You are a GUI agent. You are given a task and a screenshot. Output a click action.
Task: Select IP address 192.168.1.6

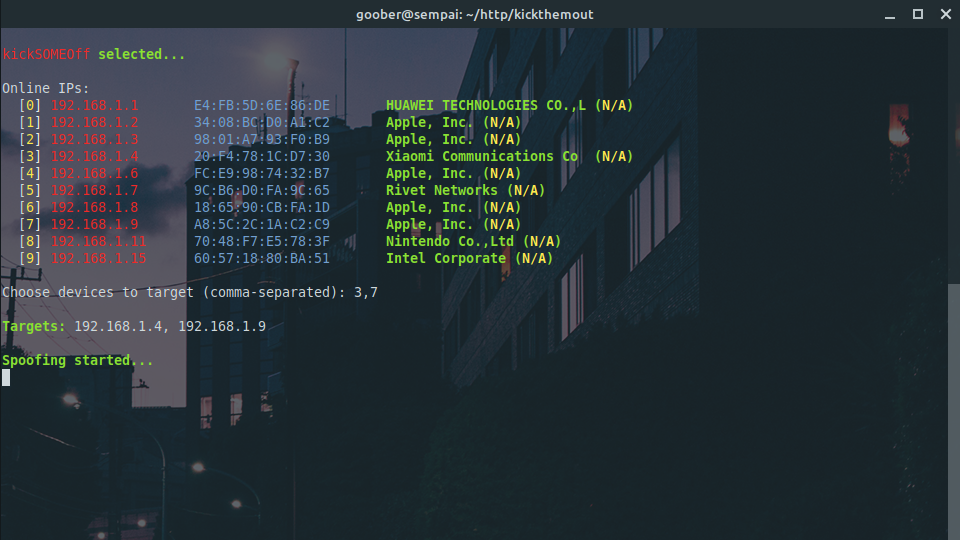94,173
